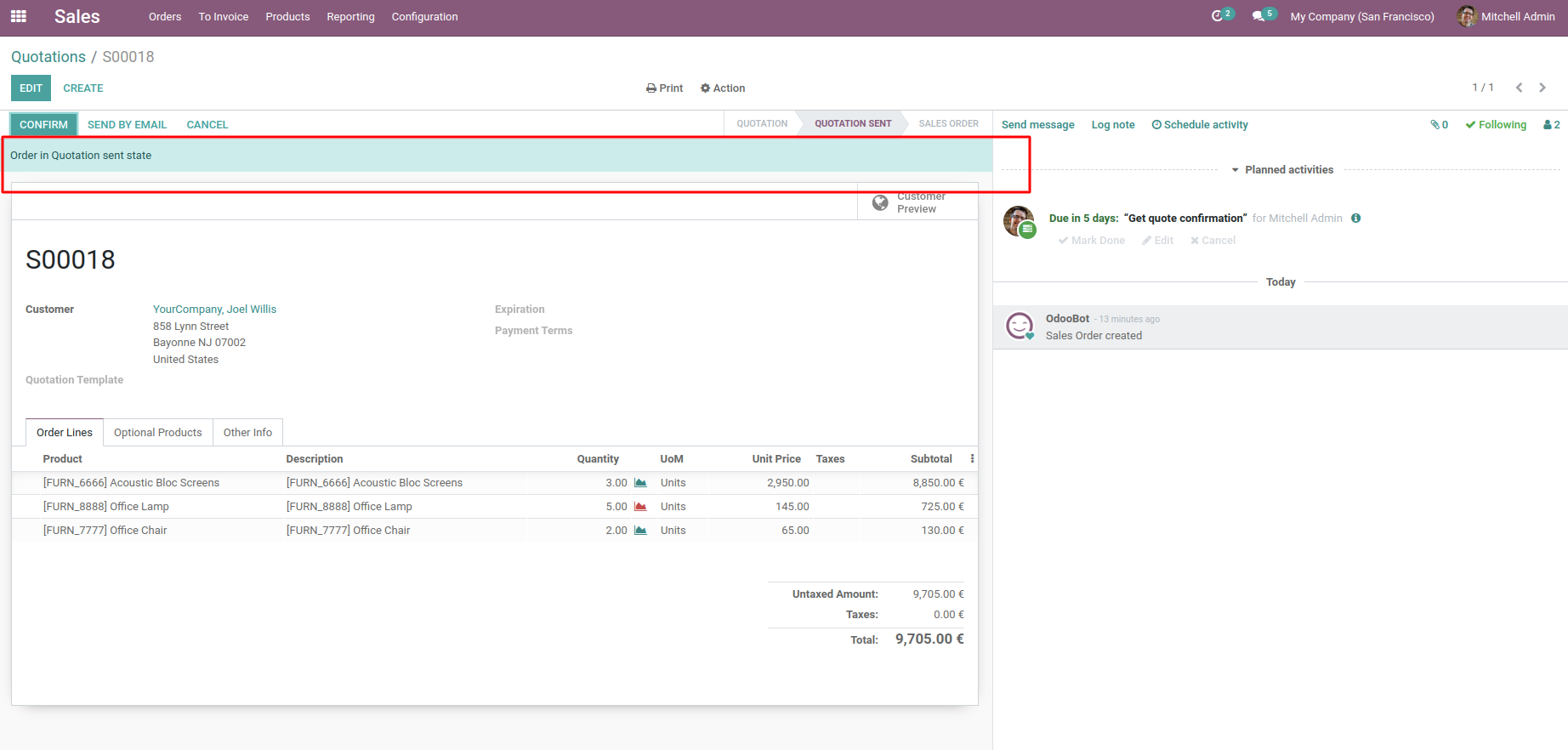Open the activities clock icon in navbar
The height and width of the screenshot is (750, 1568).
(x=1218, y=16)
